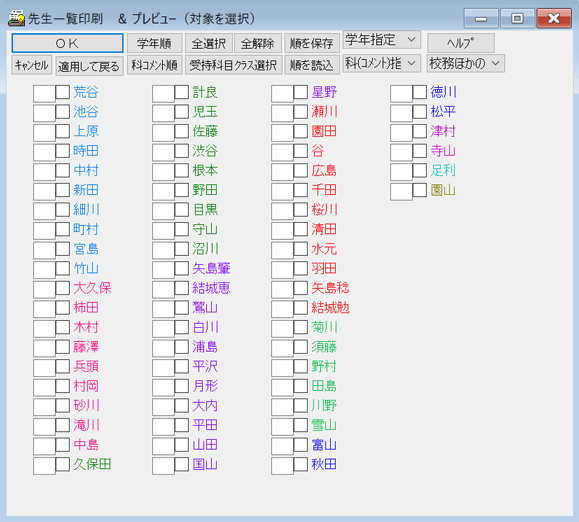The height and width of the screenshot is (522, 579).
Task: Click the name 藤澤
Action: pos(86,347)
